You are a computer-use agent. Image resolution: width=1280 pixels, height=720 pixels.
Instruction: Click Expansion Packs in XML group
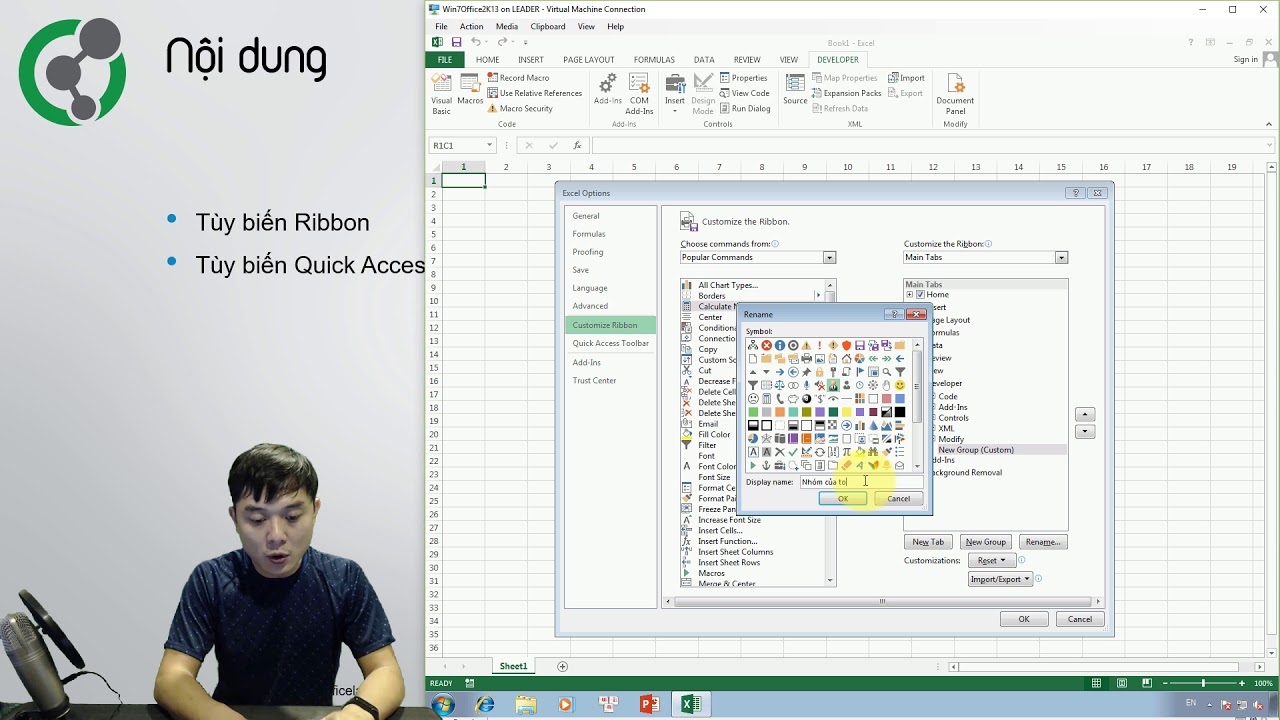(846, 93)
